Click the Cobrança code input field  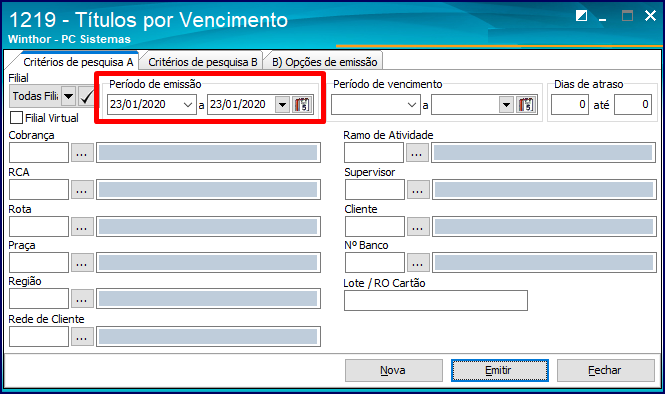coord(39,153)
